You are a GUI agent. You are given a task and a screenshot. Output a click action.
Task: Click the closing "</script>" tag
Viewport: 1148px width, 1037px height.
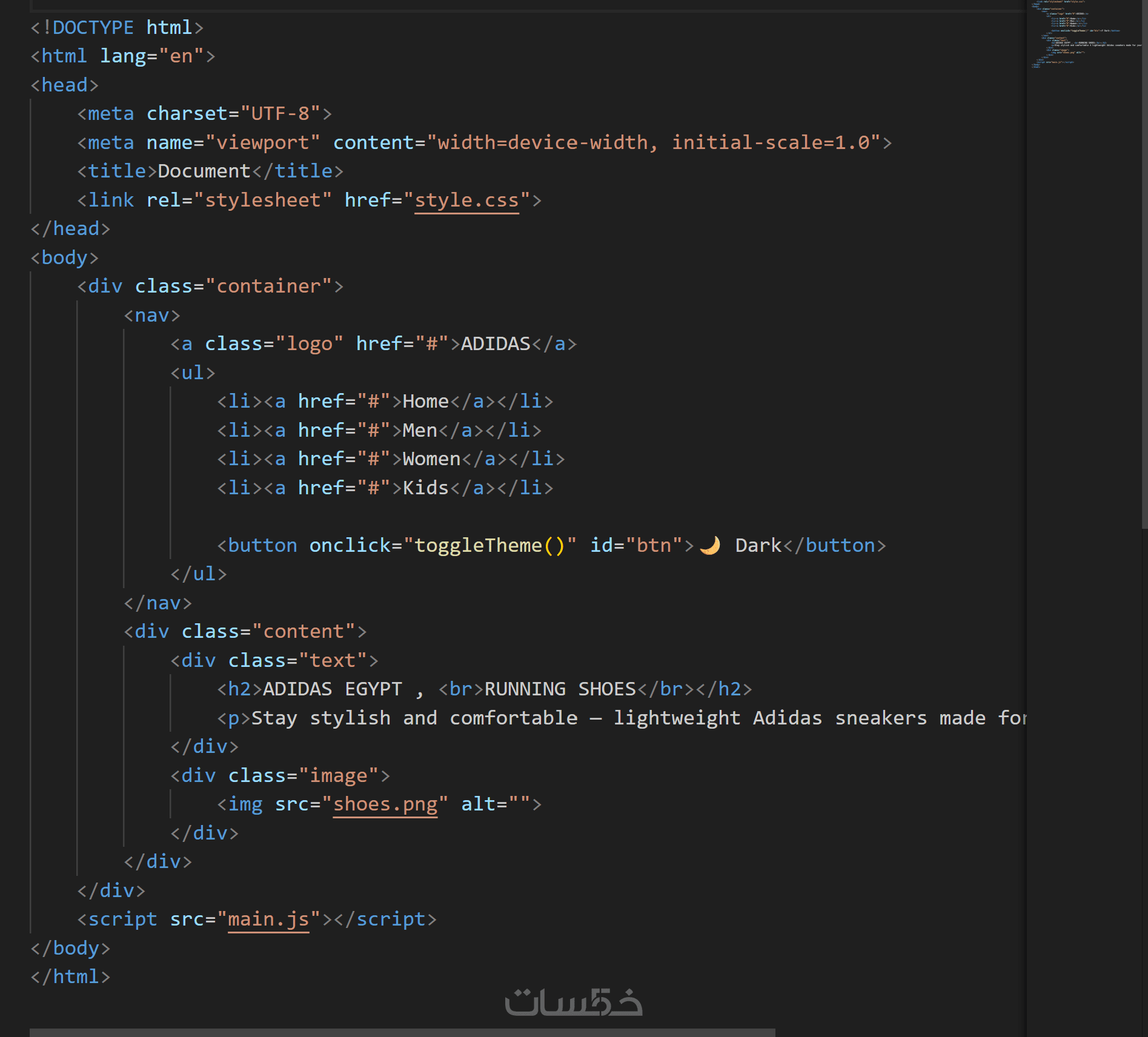coord(385,919)
